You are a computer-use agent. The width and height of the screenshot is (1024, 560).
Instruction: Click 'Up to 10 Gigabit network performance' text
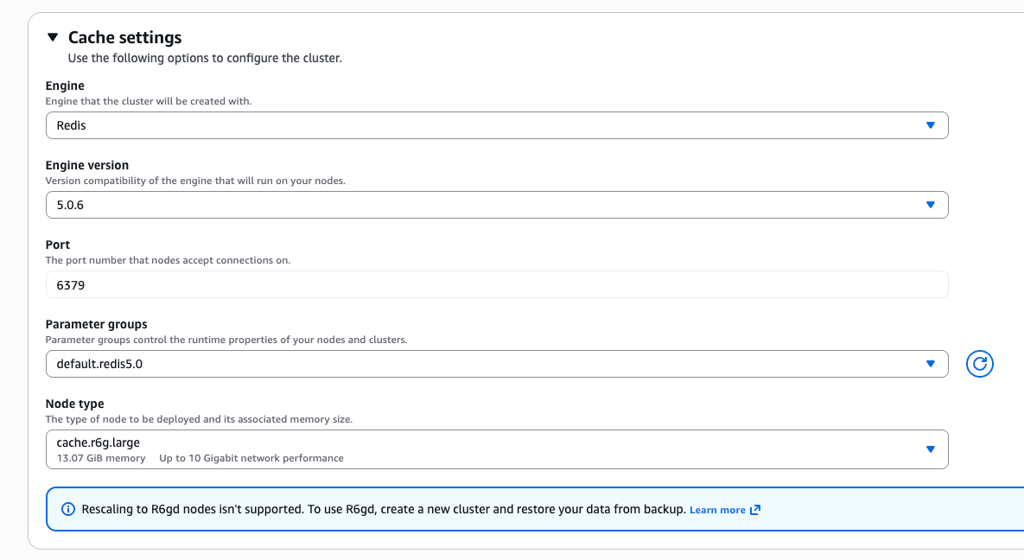251,458
